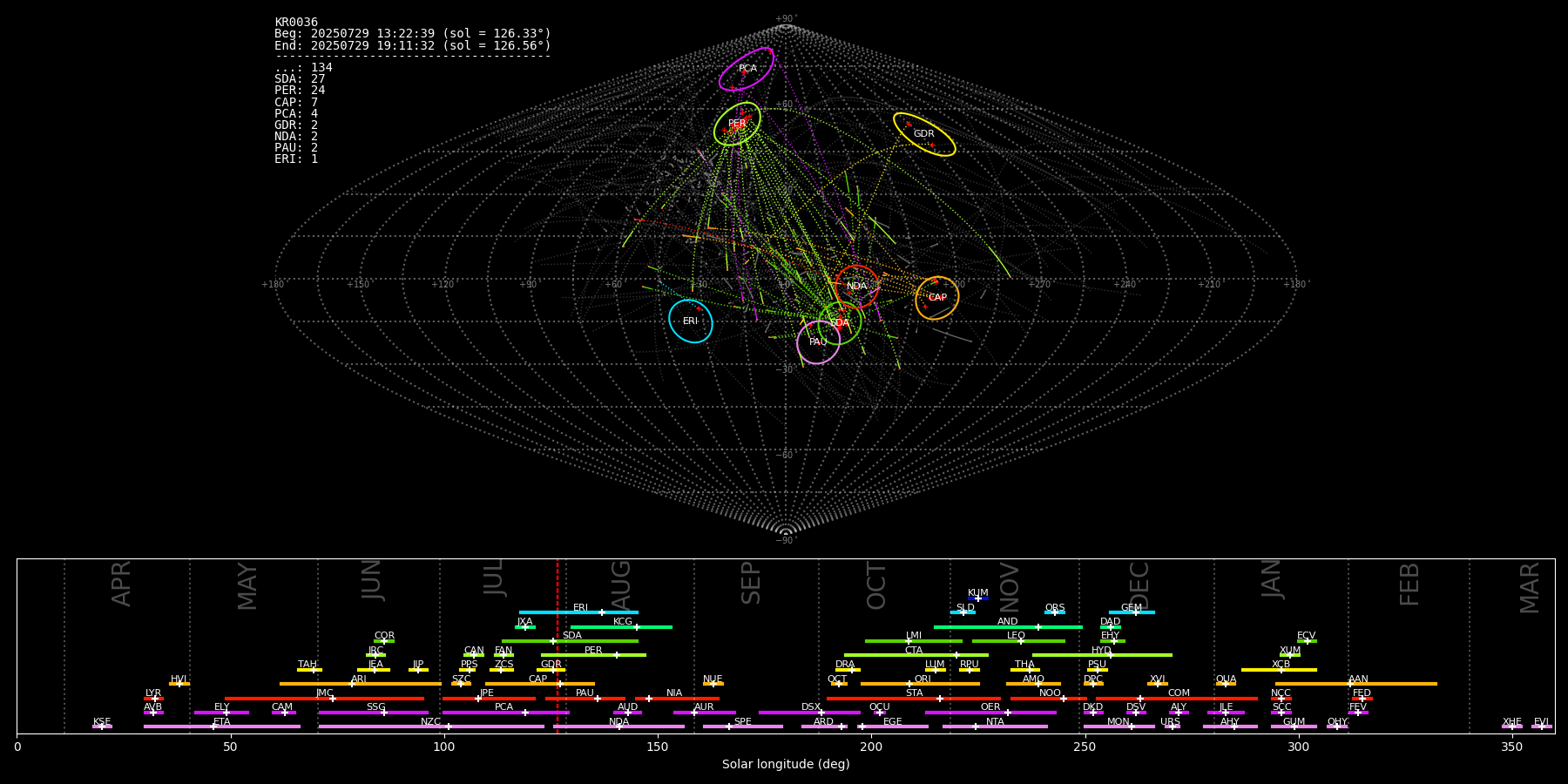
Task: Click the GDR radiant ellipse on sky map
Action: point(924,134)
